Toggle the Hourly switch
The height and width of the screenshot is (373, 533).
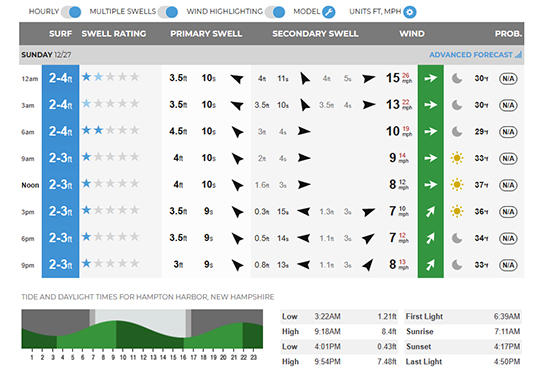71,12
